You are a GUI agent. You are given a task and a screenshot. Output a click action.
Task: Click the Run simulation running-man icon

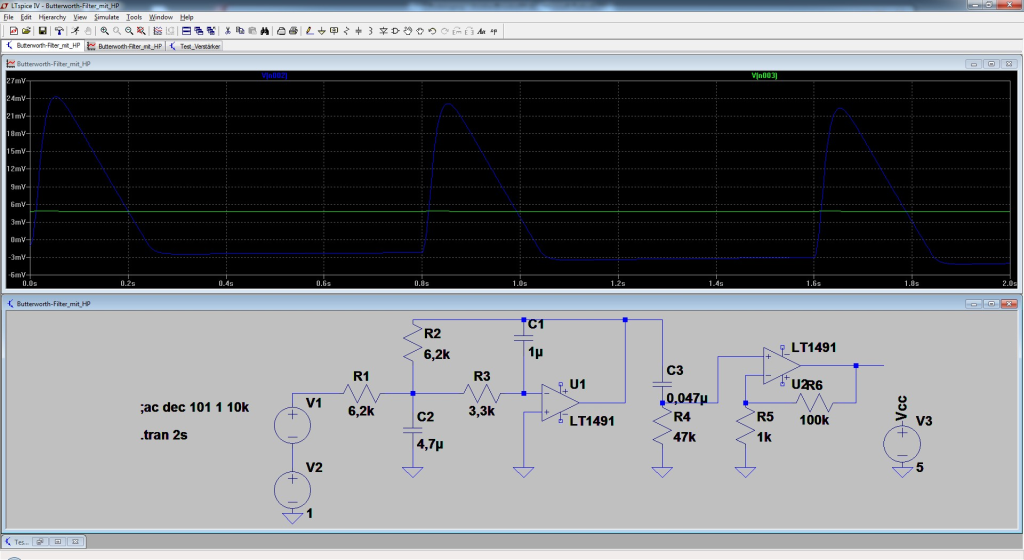point(74,31)
